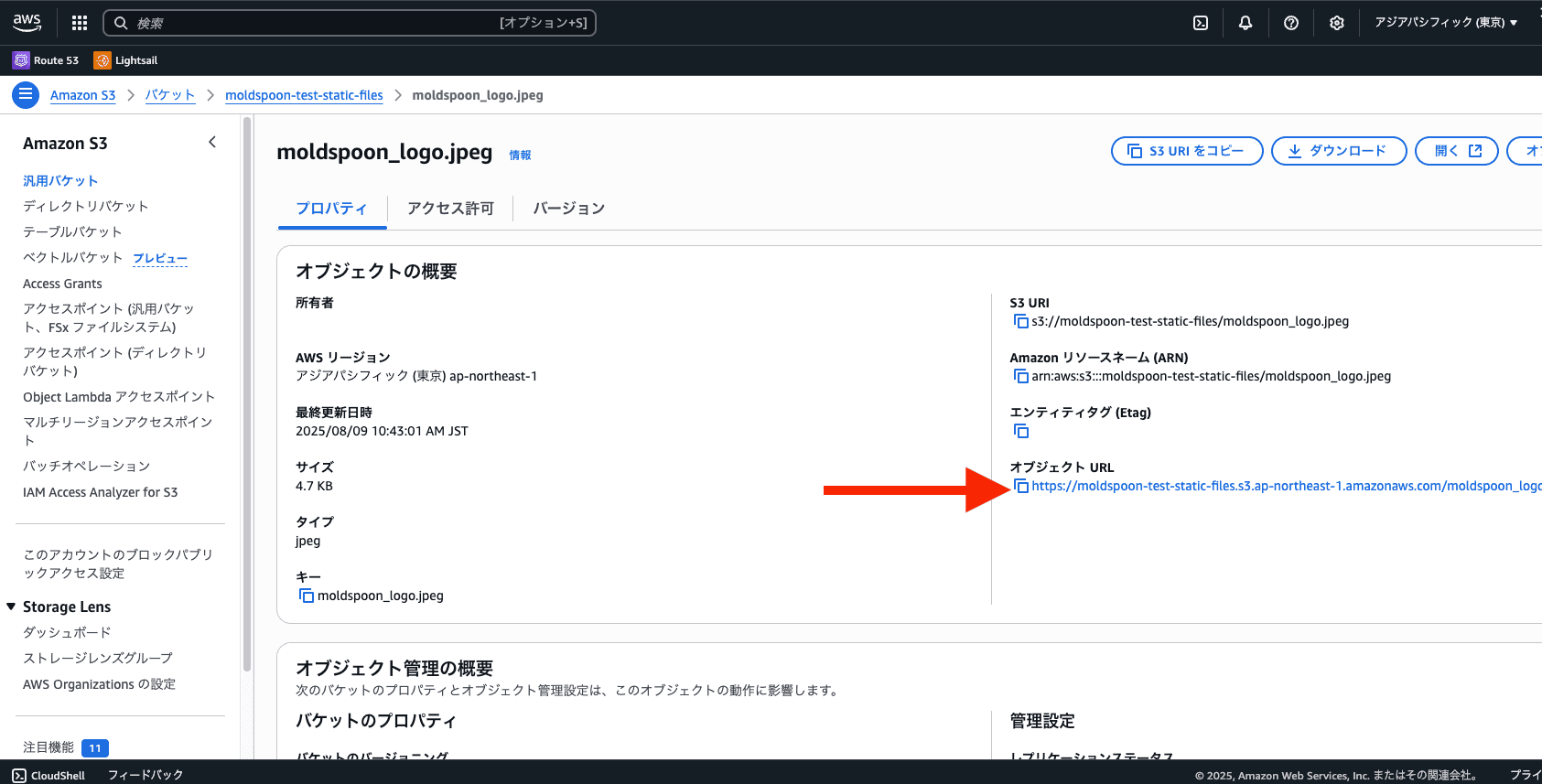Switch to the バージョン tab
Viewport: 1542px width, 784px height.
coord(568,209)
